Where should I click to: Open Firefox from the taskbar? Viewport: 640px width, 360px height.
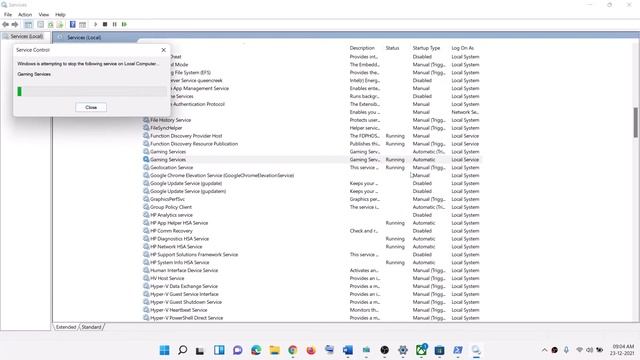(311, 350)
